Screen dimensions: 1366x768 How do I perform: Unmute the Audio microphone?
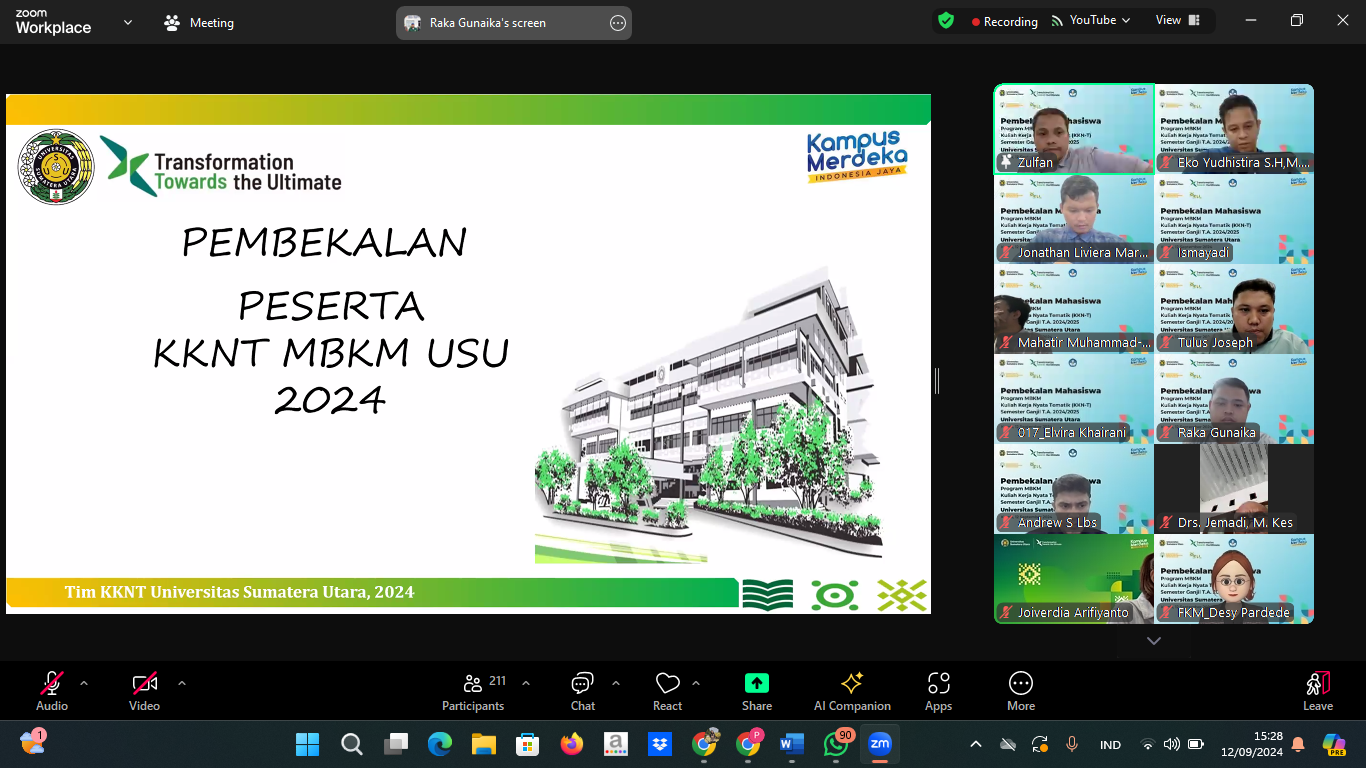coord(52,692)
